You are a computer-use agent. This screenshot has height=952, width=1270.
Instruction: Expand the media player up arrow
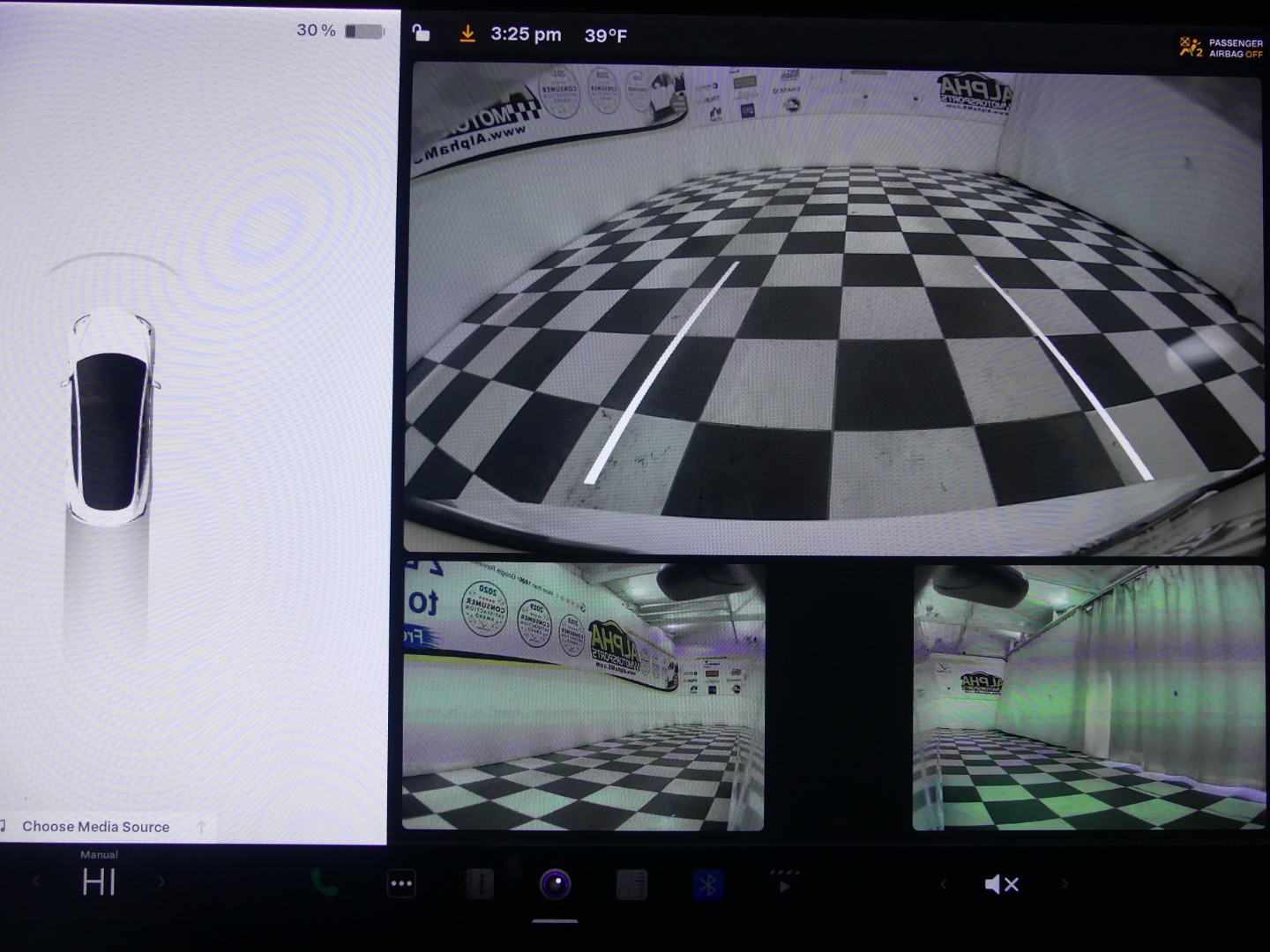pyautogui.click(x=201, y=827)
